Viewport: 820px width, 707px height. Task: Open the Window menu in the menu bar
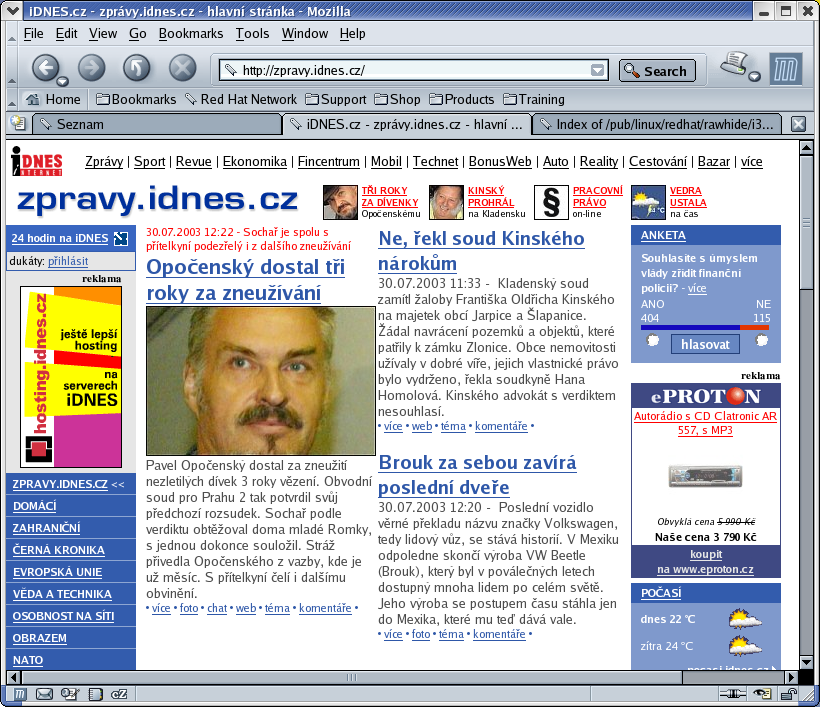tap(305, 33)
